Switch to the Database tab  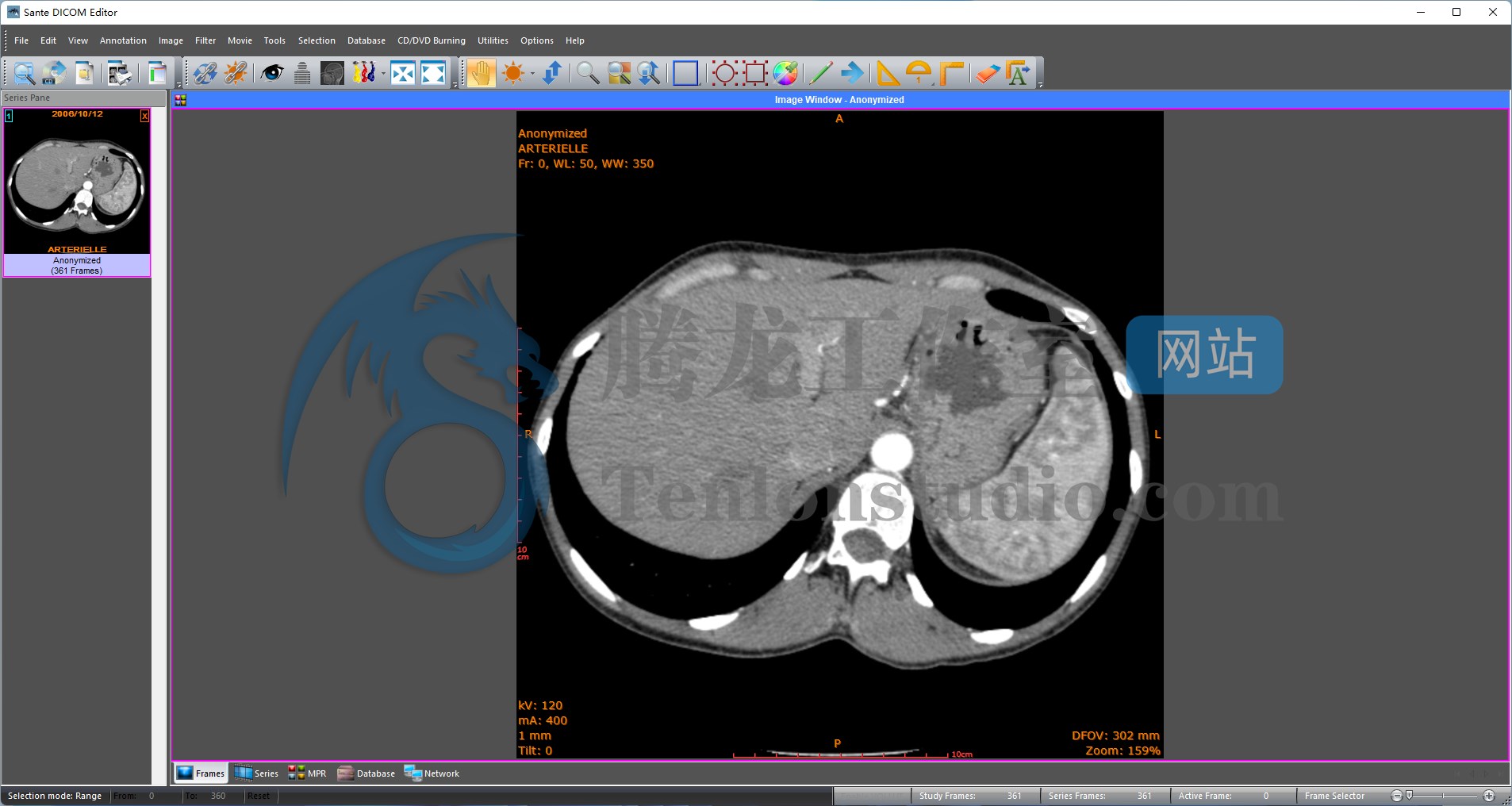[366, 773]
